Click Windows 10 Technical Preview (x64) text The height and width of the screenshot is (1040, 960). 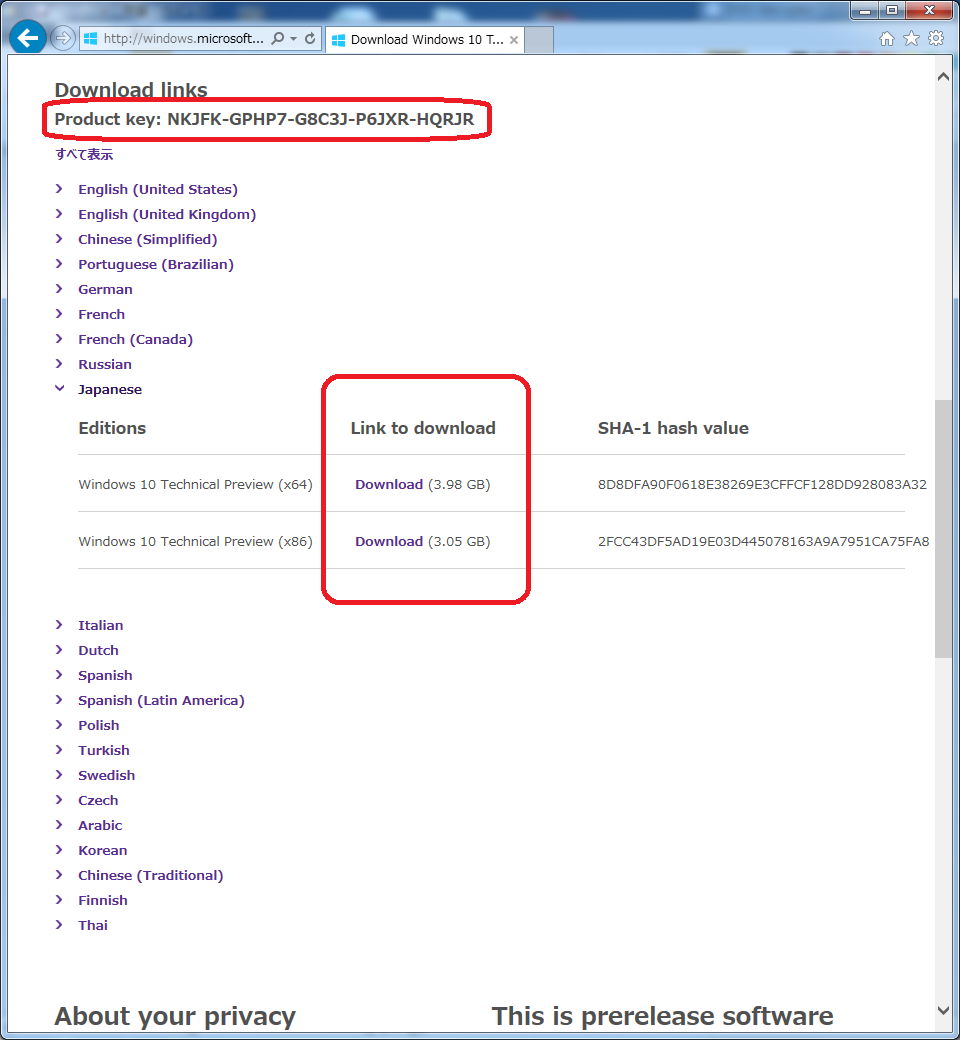[195, 484]
